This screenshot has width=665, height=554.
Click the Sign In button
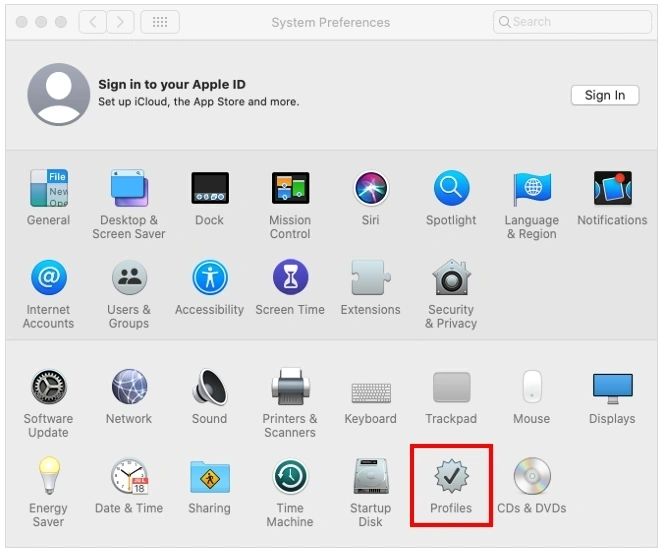click(x=605, y=95)
